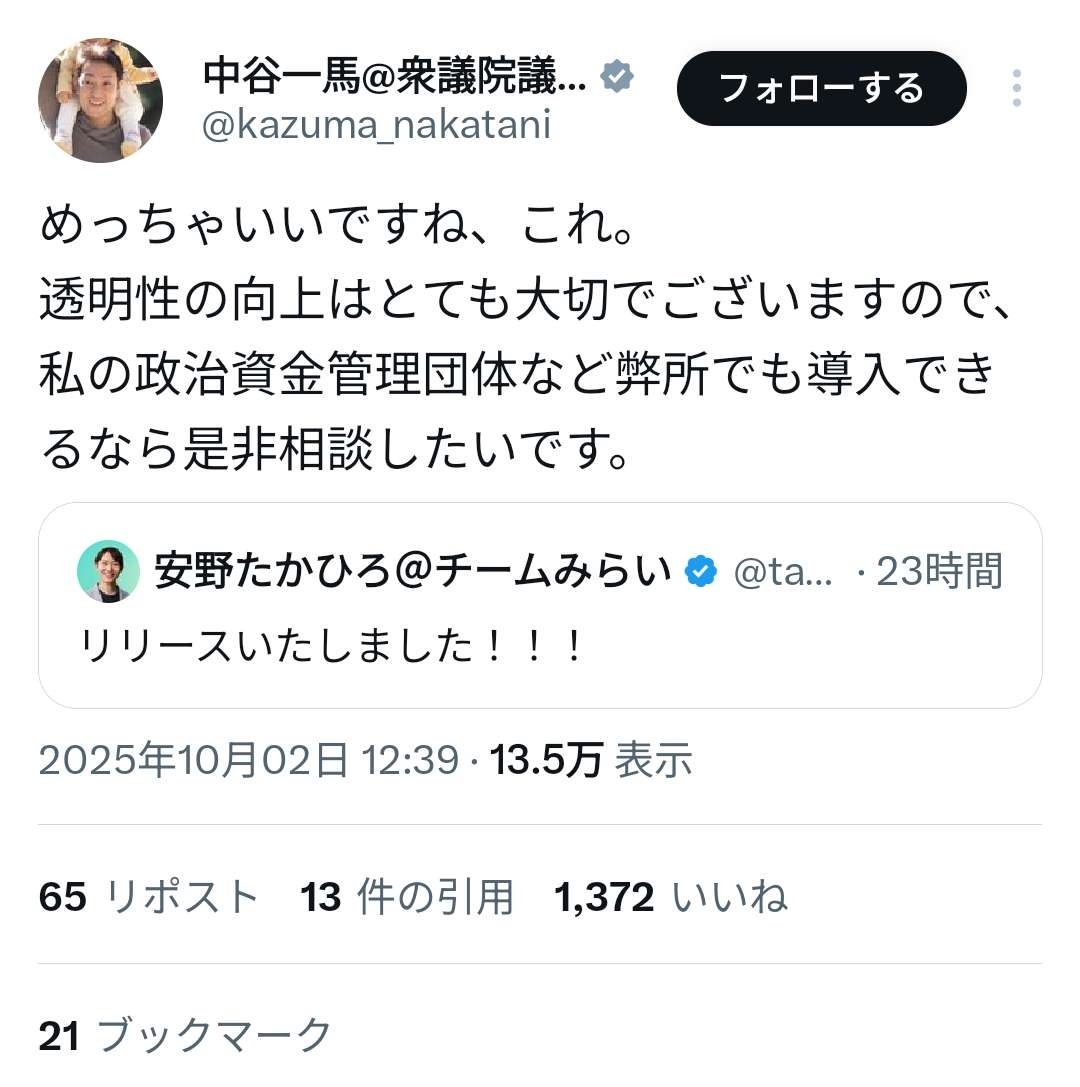Open the quoted post text リリースいたしました！！！

tap(330, 648)
